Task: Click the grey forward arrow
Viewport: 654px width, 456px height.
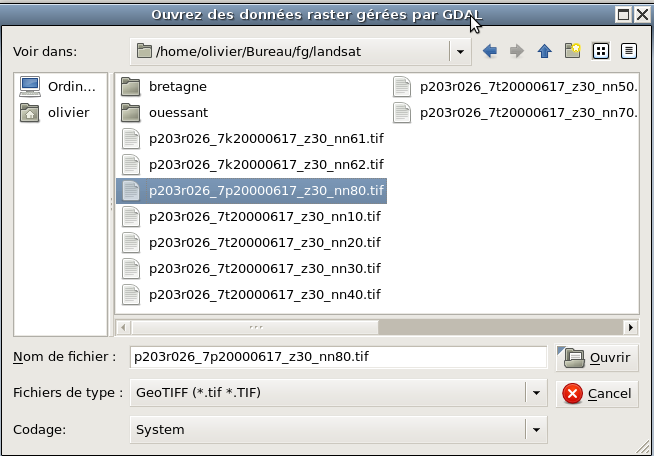Action: coord(517,51)
